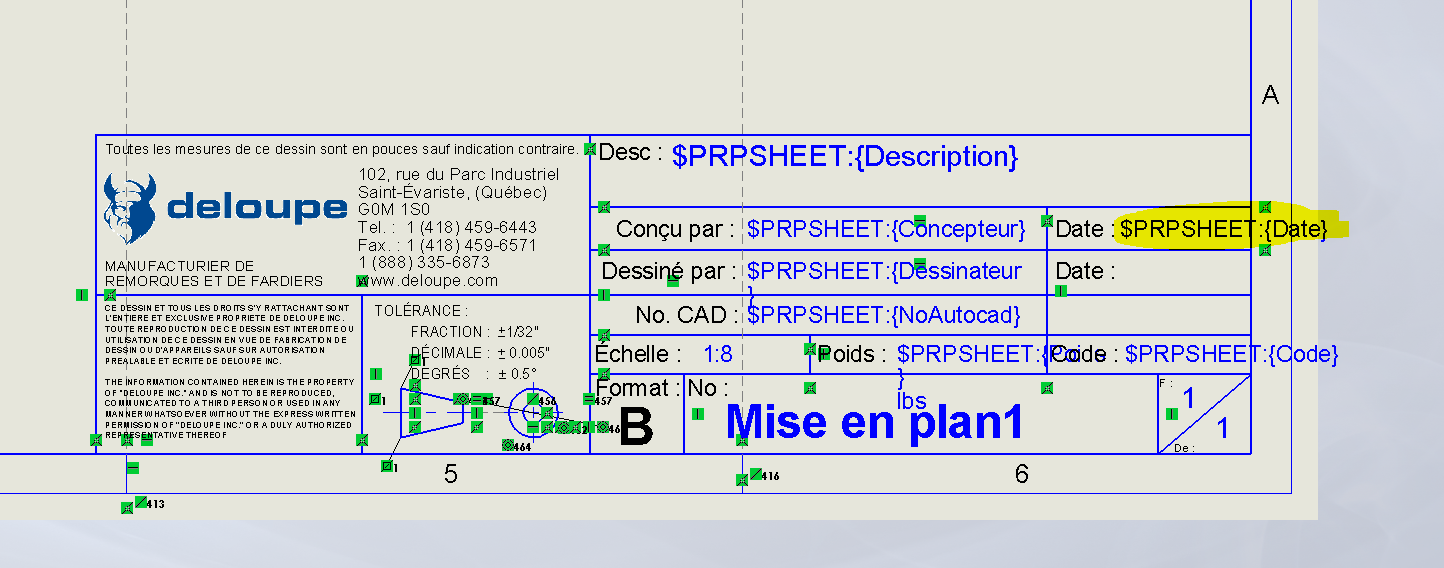1444x568 pixels.
Task: Click the equal relation marker labeled 457
Action: click(x=589, y=399)
